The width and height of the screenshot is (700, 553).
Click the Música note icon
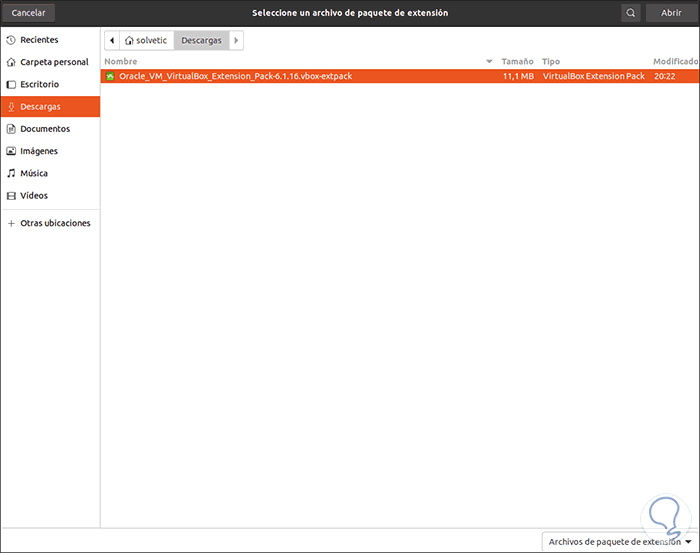click(11, 173)
